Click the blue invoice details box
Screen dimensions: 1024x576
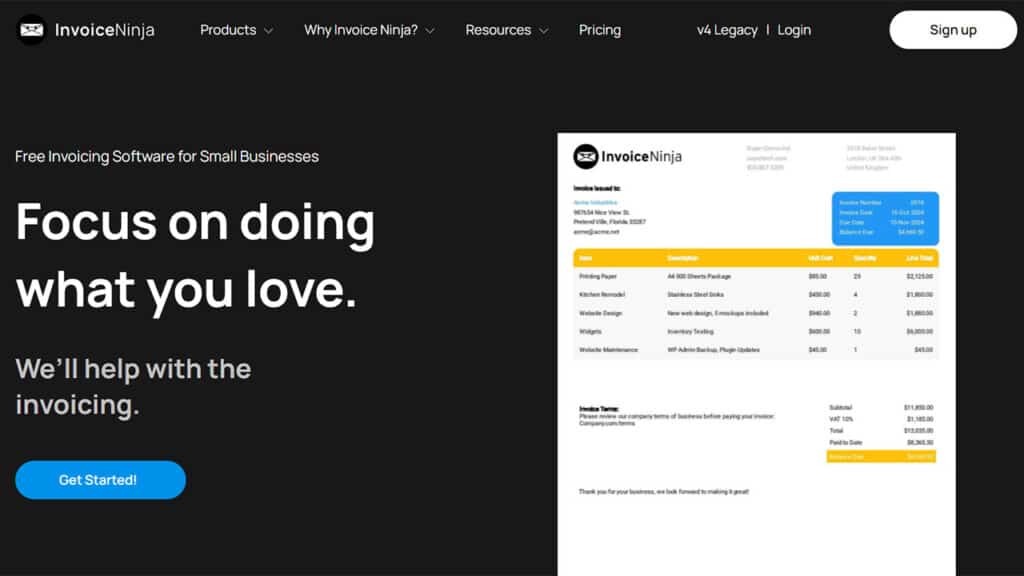[x=885, y=218]
